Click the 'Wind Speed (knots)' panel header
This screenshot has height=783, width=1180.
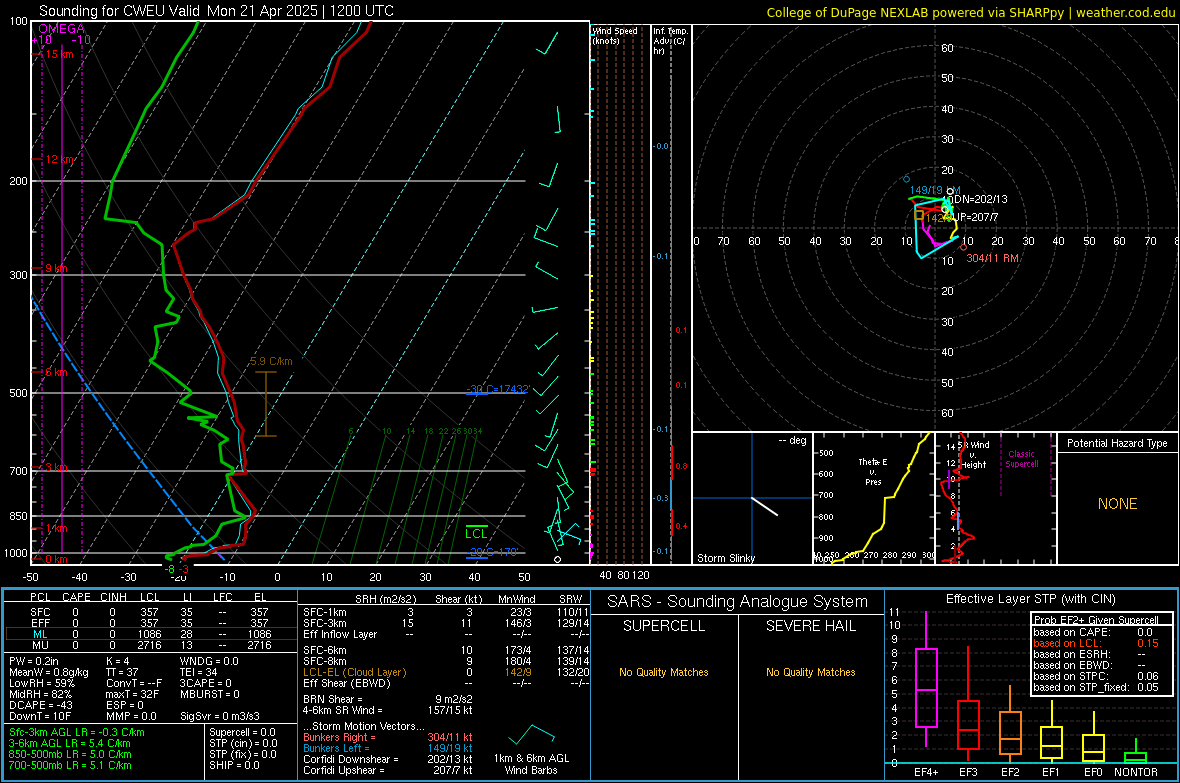point(615,35)
